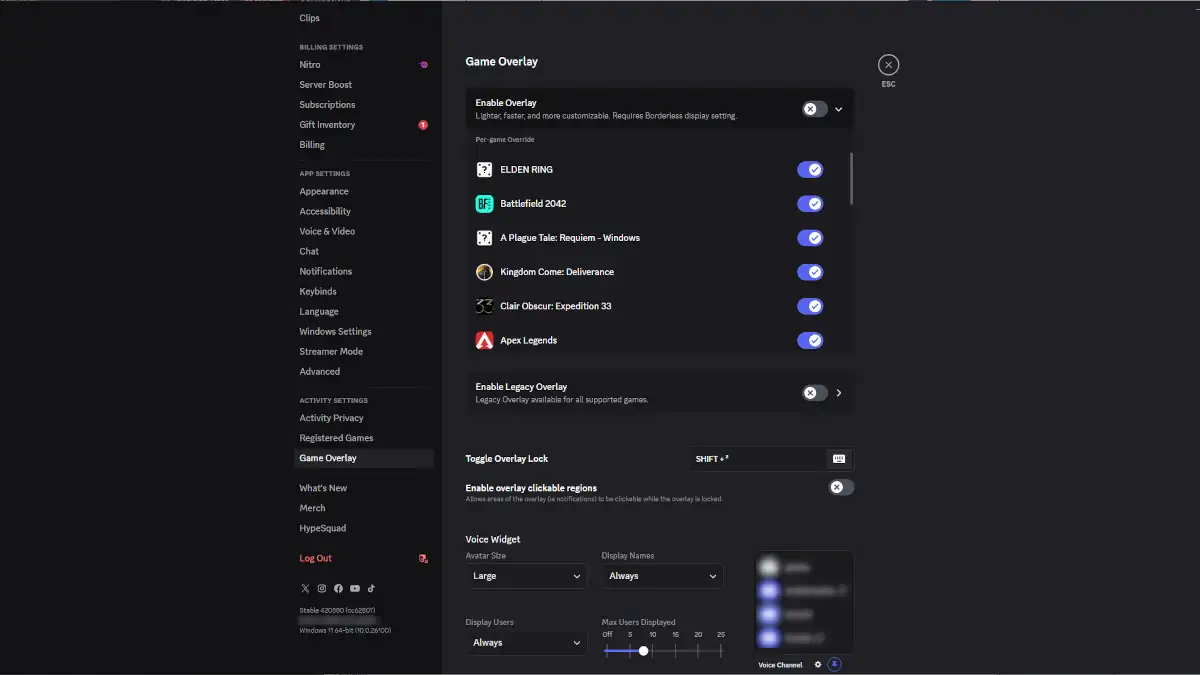Screen dimensions: 1200x675
Task: Set Max Users Displayed slider to 20
Action: 698,650
